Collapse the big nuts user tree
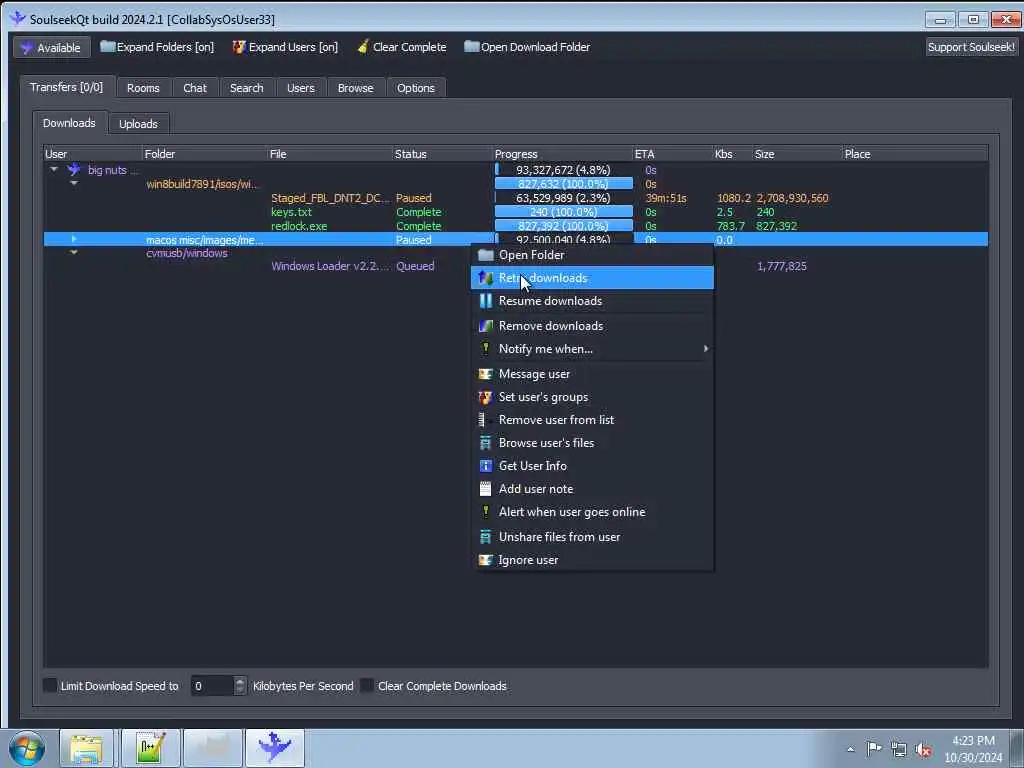The height and width of the screenshot is (768, 1024). coord(54,170)
